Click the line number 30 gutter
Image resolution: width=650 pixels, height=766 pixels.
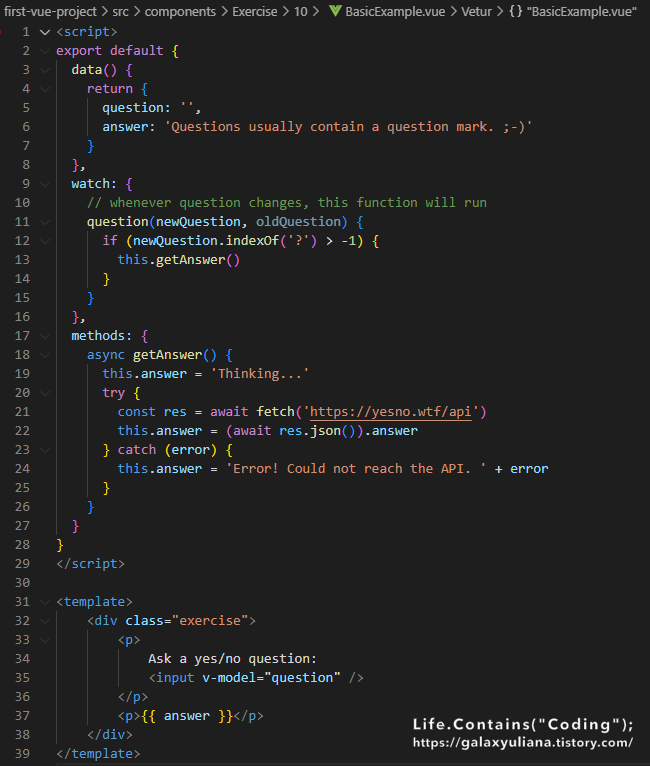pyautogui.click(x=22, y=583)
